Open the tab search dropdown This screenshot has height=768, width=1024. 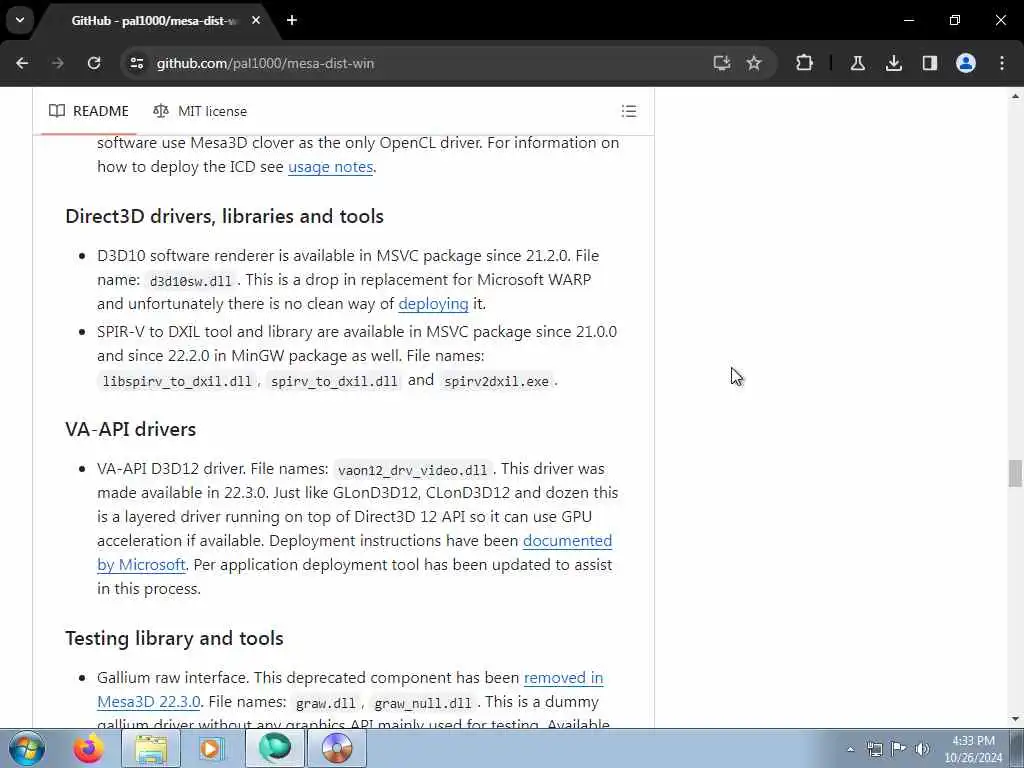point(20,20)
